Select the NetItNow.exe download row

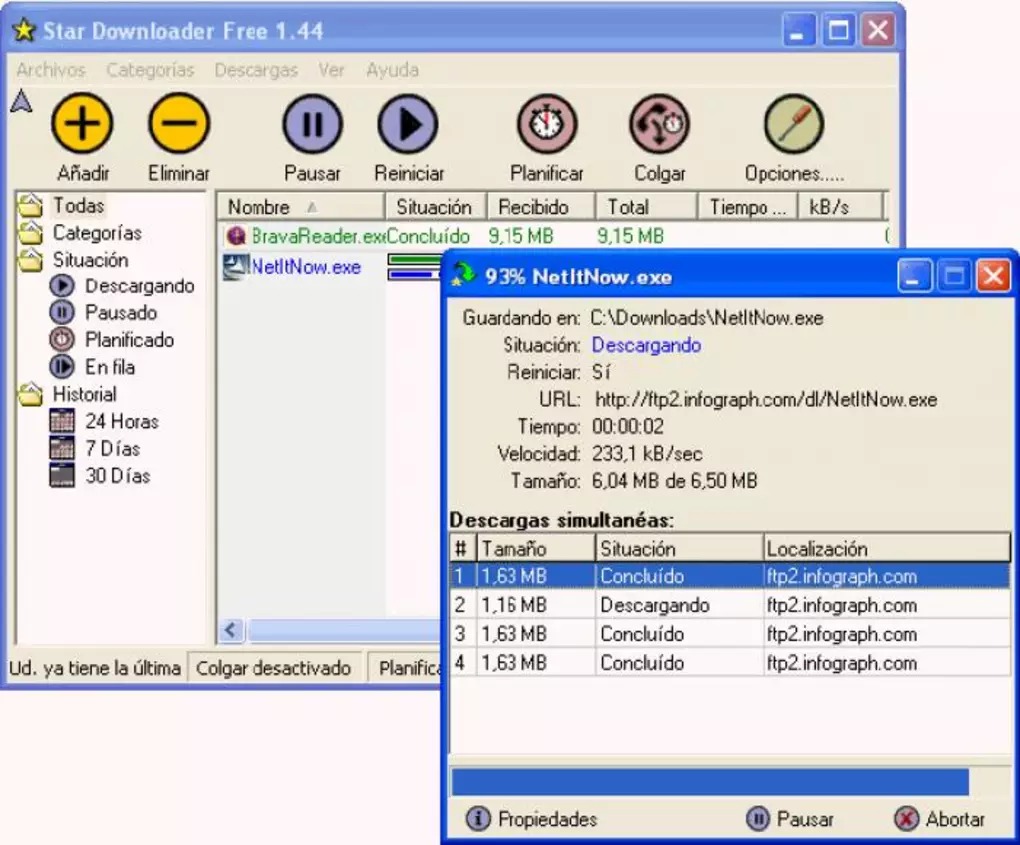coord(332,267)
